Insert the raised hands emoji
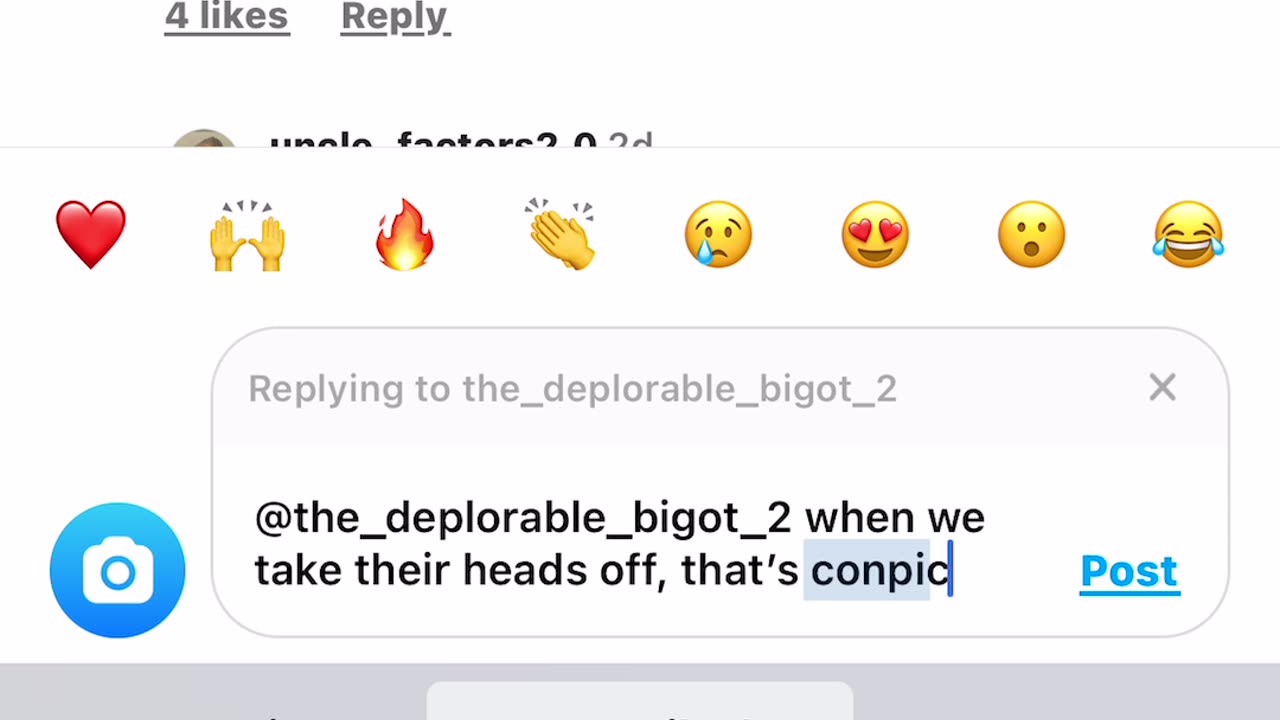Image resolution: width=1280 pixels, height=720 pixels. coord(247,236)
